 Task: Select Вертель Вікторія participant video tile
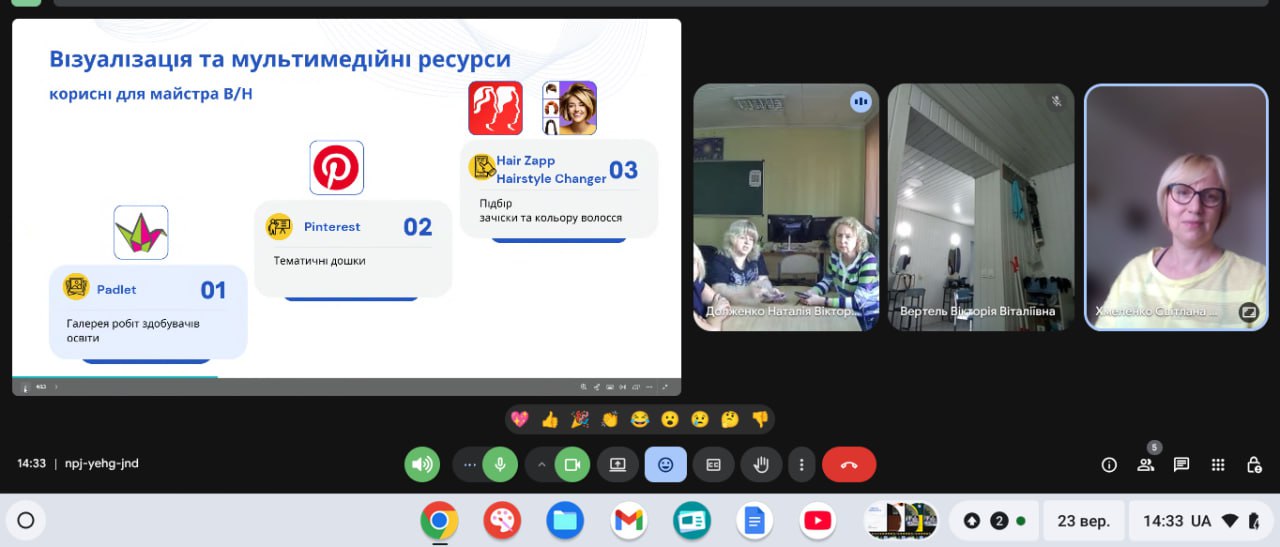click(980, 206)
